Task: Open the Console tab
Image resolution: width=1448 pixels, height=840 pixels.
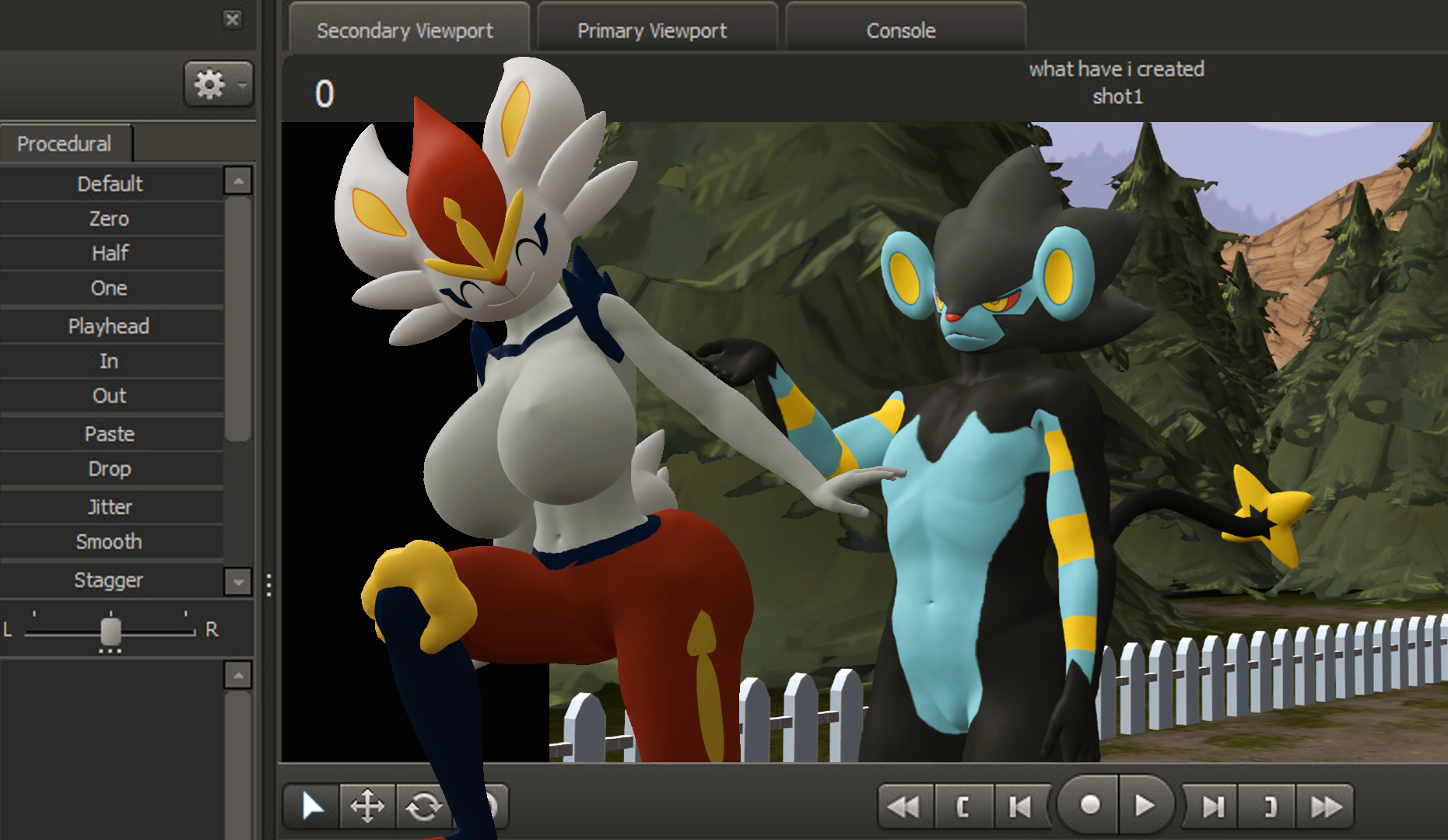Action: pos(904,29)
